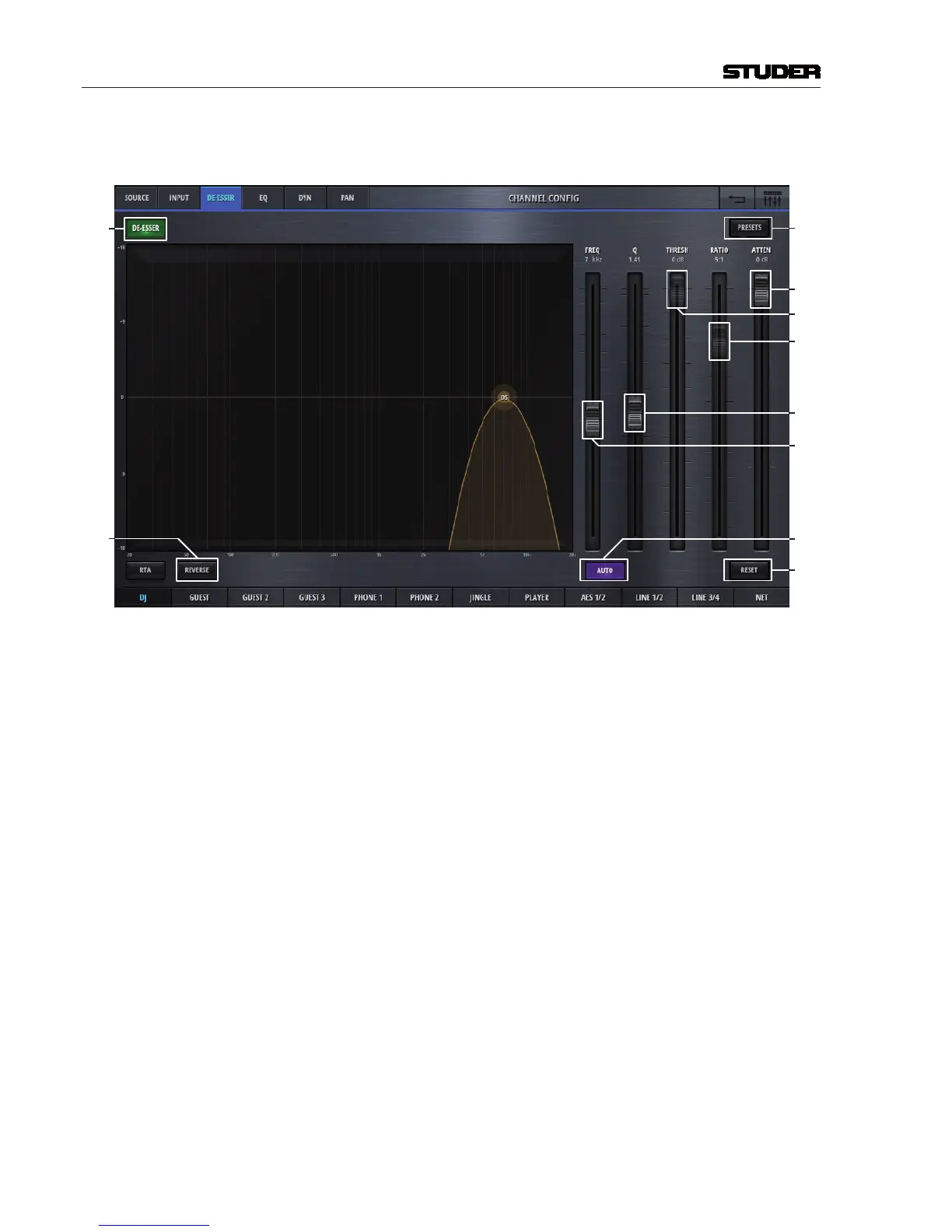Open the mixer faders view icon
The image size is (952, 1232).
click(772, 198)
